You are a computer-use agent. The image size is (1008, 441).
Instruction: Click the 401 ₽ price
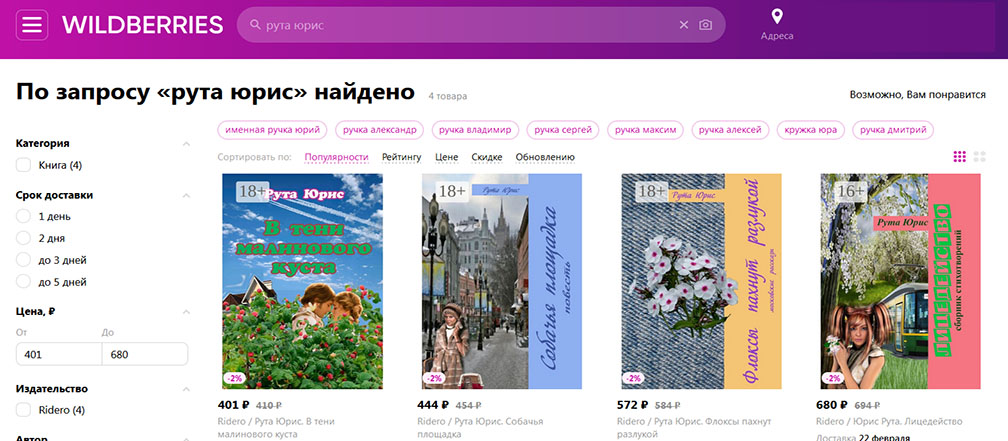[x=233, y=405]
